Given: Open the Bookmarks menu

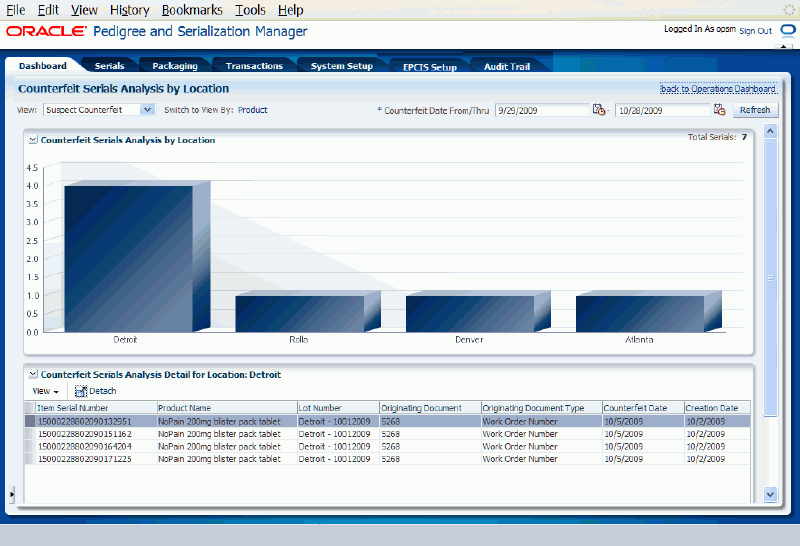Looking at the screenshot, I should point(192,10).
